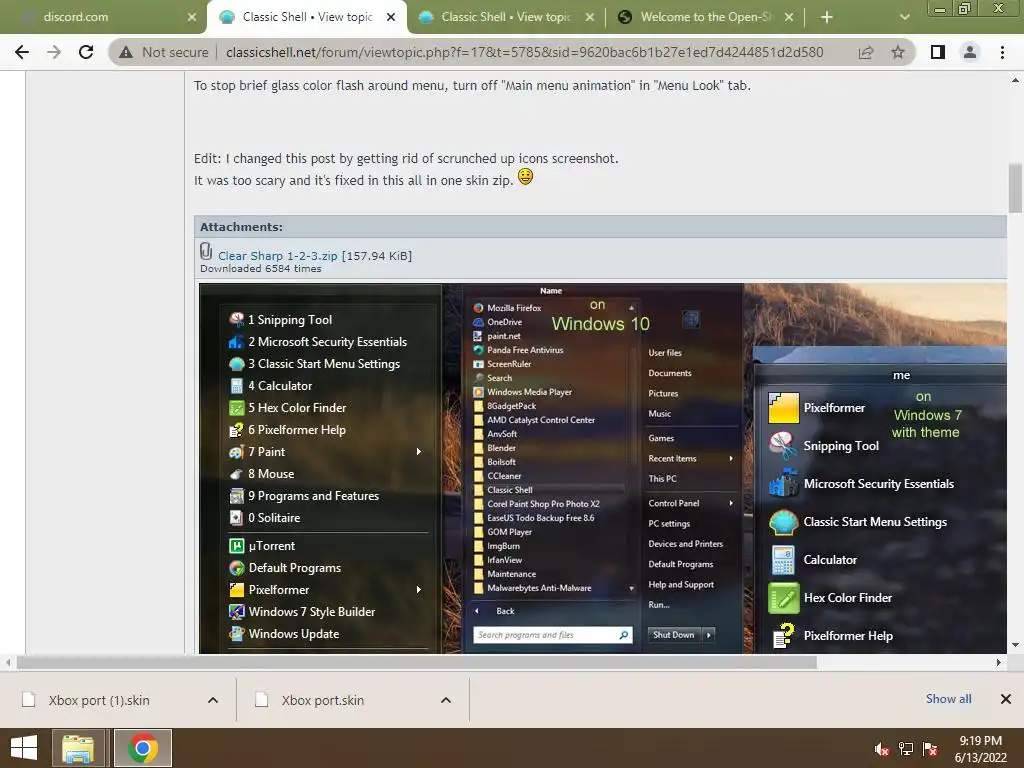Share this page via address bar icon
The width and height of the screenshot is (1024, 768).
pyautogui.click(x=866, y=52)
